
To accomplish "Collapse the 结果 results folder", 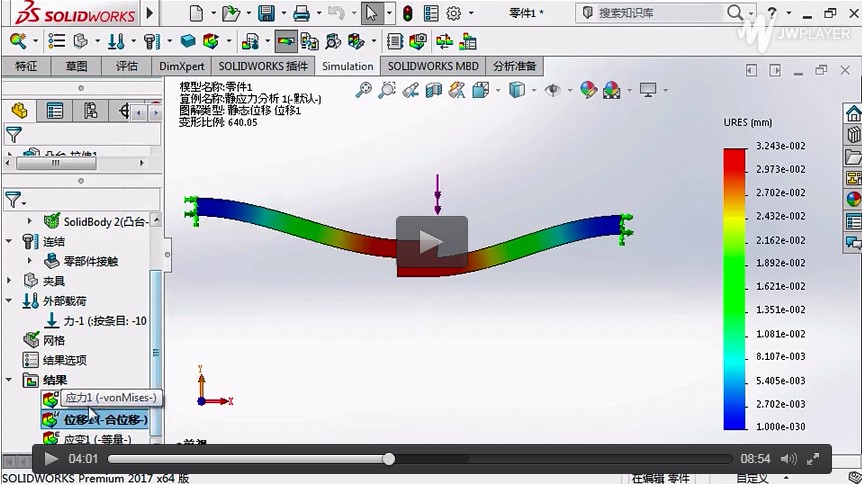I will pos(10,380).
